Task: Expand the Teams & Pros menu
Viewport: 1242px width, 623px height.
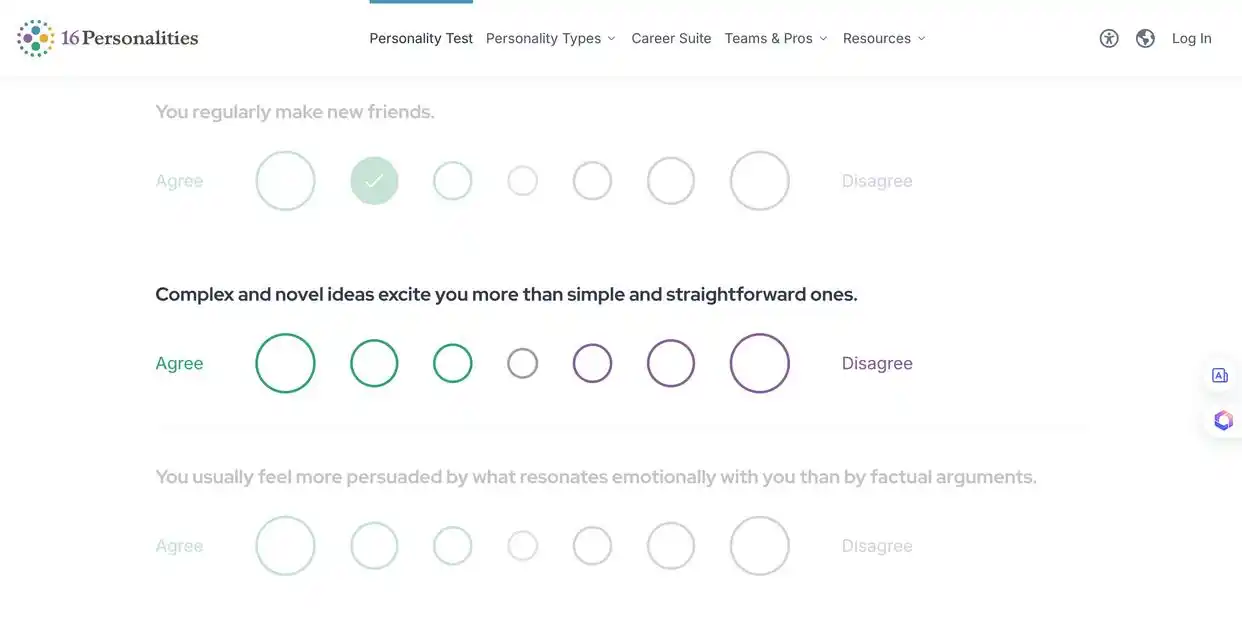Action: [776, 38]
